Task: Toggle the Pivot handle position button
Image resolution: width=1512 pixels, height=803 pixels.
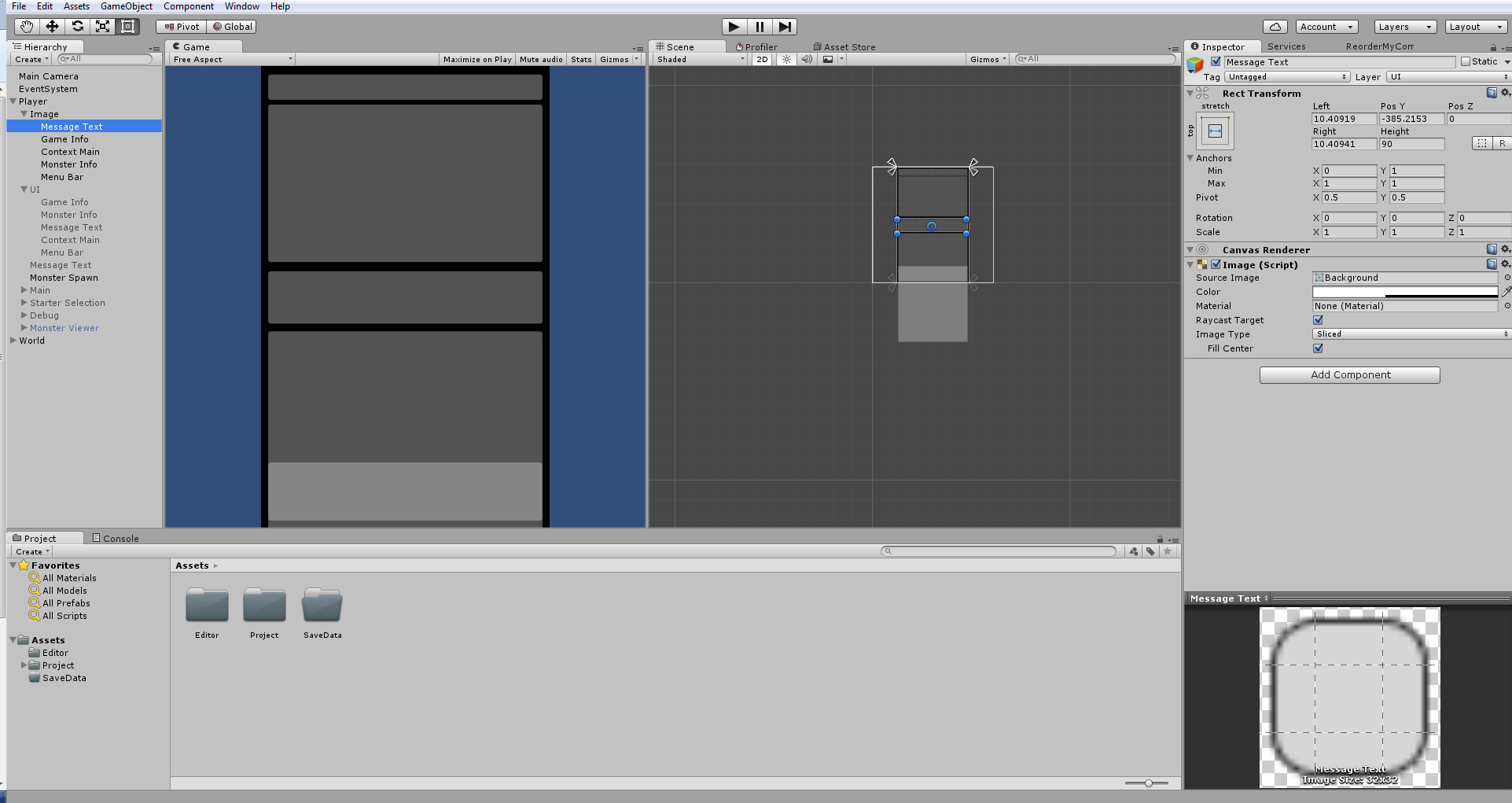Action: click(x=182, y=27)
